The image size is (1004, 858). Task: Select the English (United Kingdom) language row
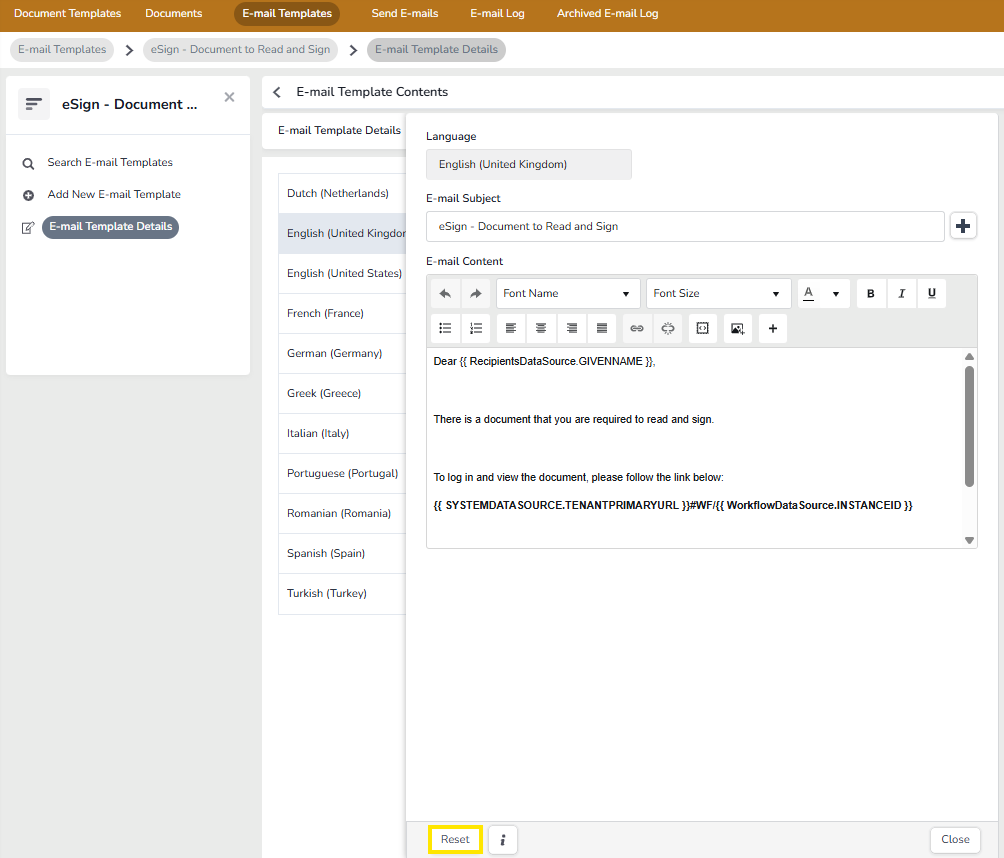tap(342, 233)
